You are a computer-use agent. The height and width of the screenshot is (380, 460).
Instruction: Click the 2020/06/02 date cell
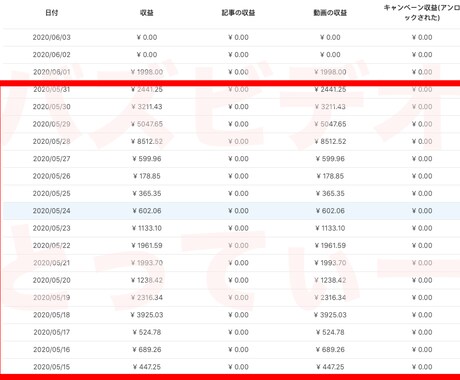(x=52, y=55)
